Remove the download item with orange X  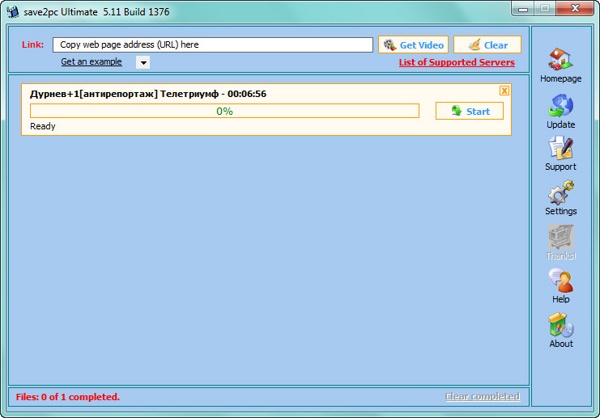pyautogui.click(x=505, y=91)
